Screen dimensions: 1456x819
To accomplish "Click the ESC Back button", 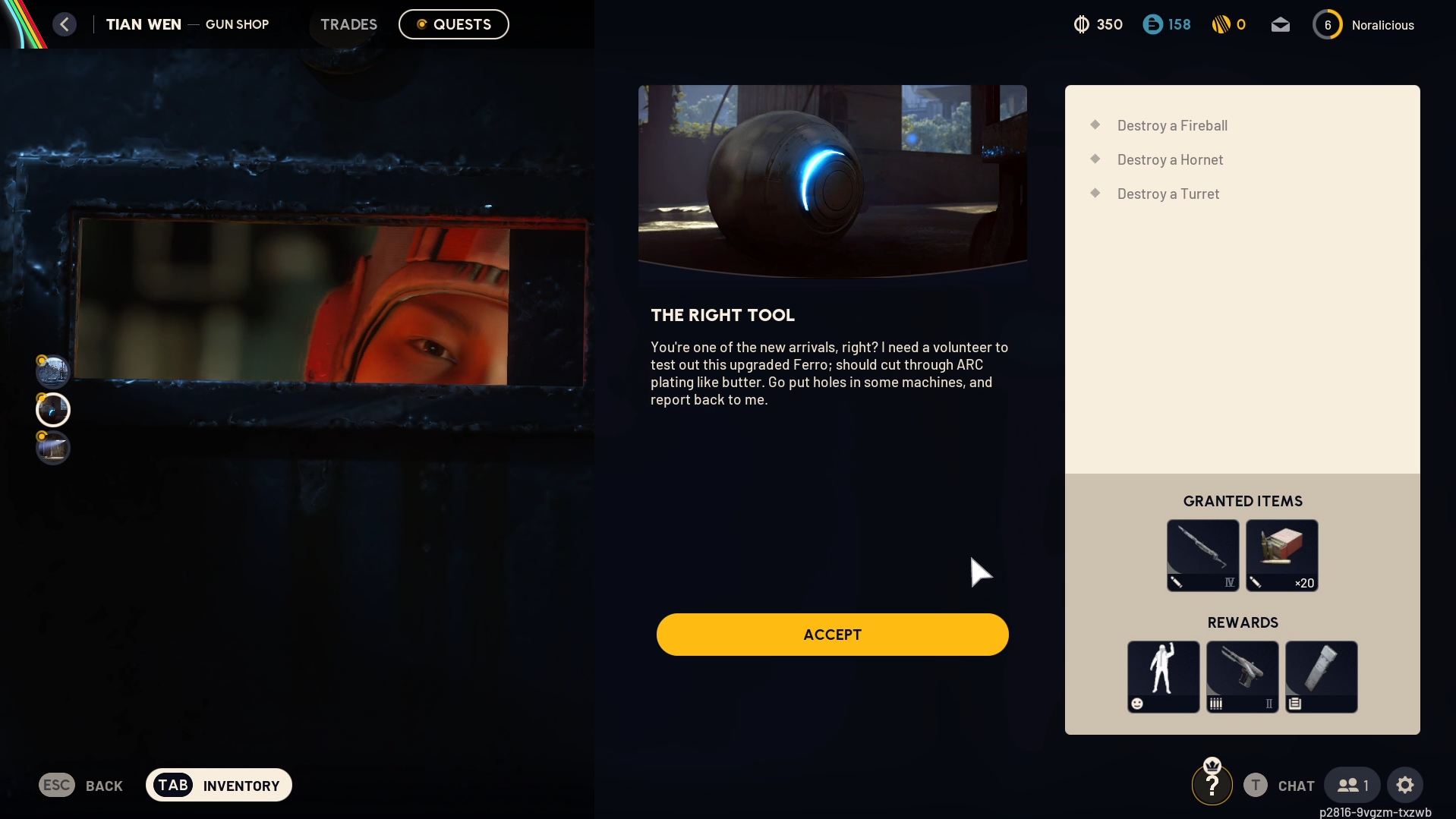I will point(80,785).
